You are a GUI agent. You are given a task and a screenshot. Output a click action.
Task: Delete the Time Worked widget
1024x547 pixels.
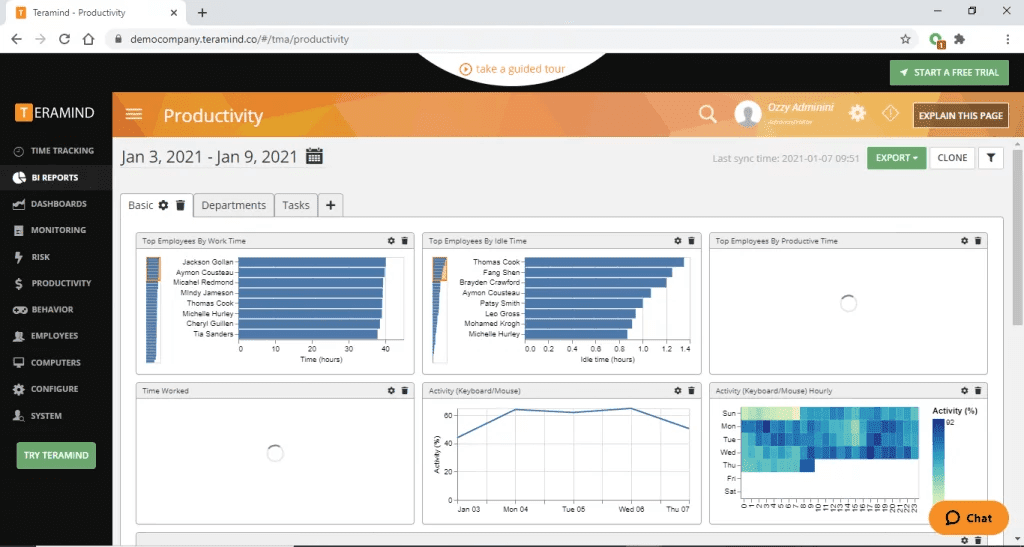click(404, 390)
